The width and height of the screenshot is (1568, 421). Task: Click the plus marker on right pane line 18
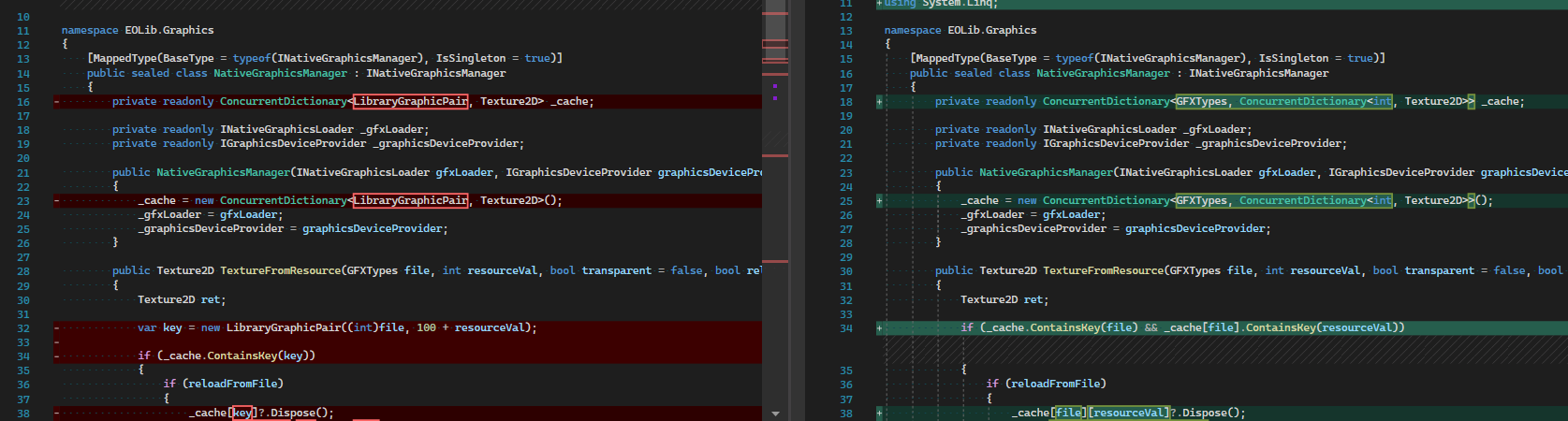click(x=879, y=102)
